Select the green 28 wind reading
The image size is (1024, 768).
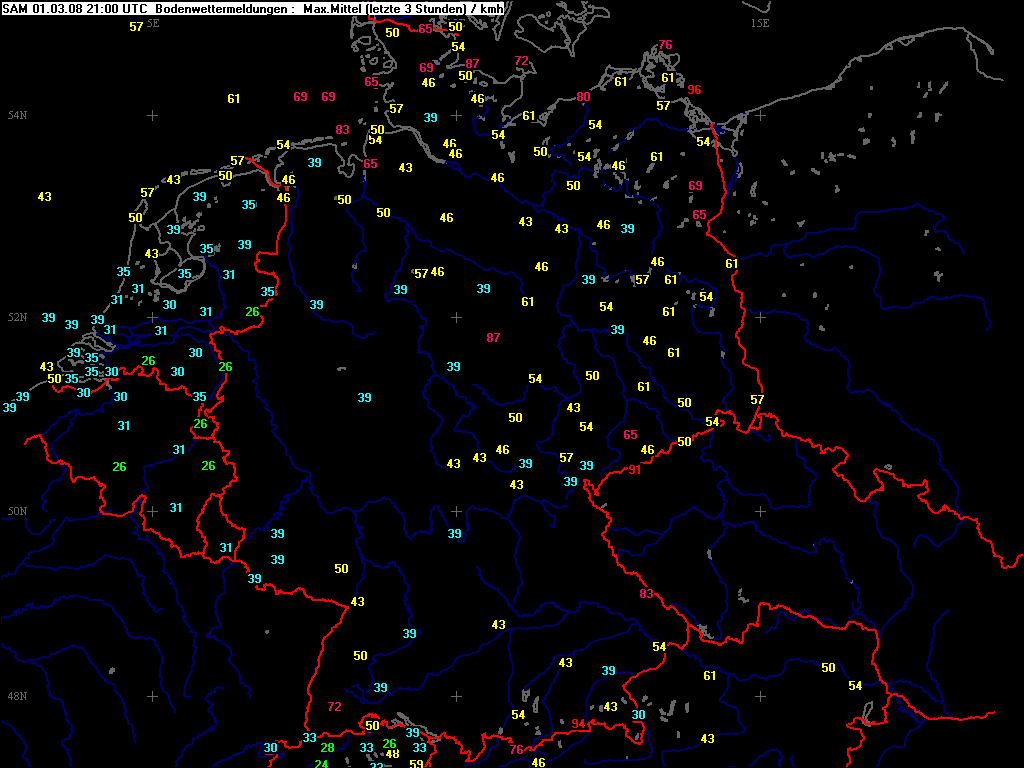coord(327,748)
